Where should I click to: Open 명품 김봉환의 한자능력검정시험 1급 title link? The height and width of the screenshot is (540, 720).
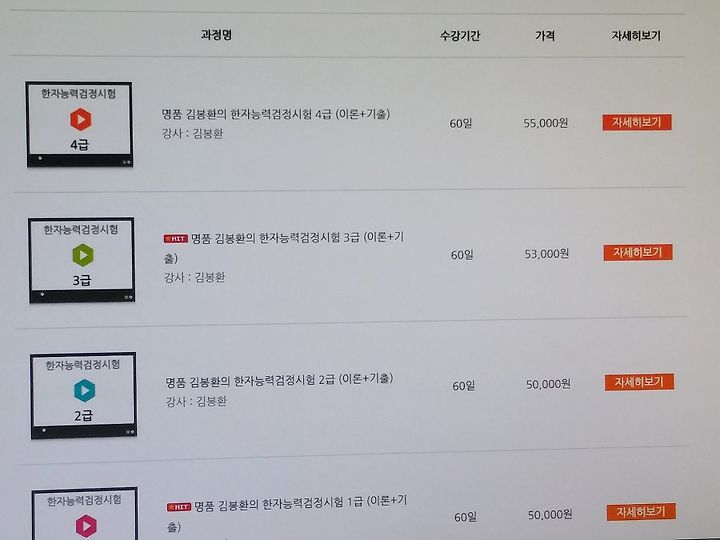(x=287, y=513)
